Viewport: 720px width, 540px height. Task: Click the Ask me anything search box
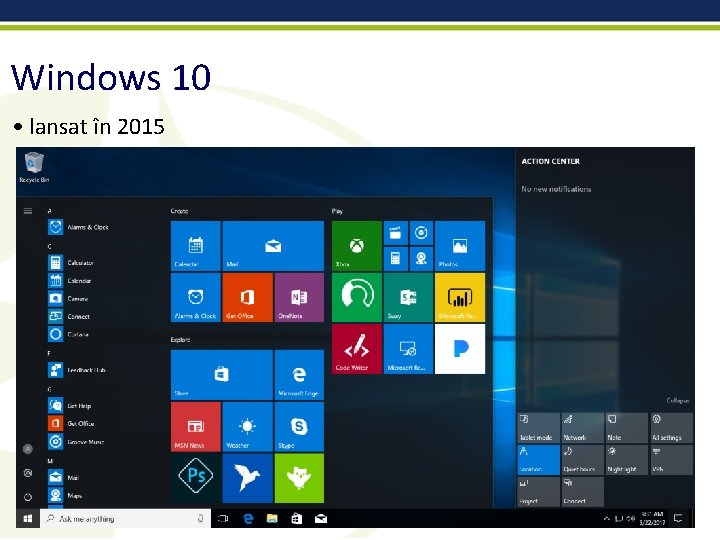click(125, 518)
